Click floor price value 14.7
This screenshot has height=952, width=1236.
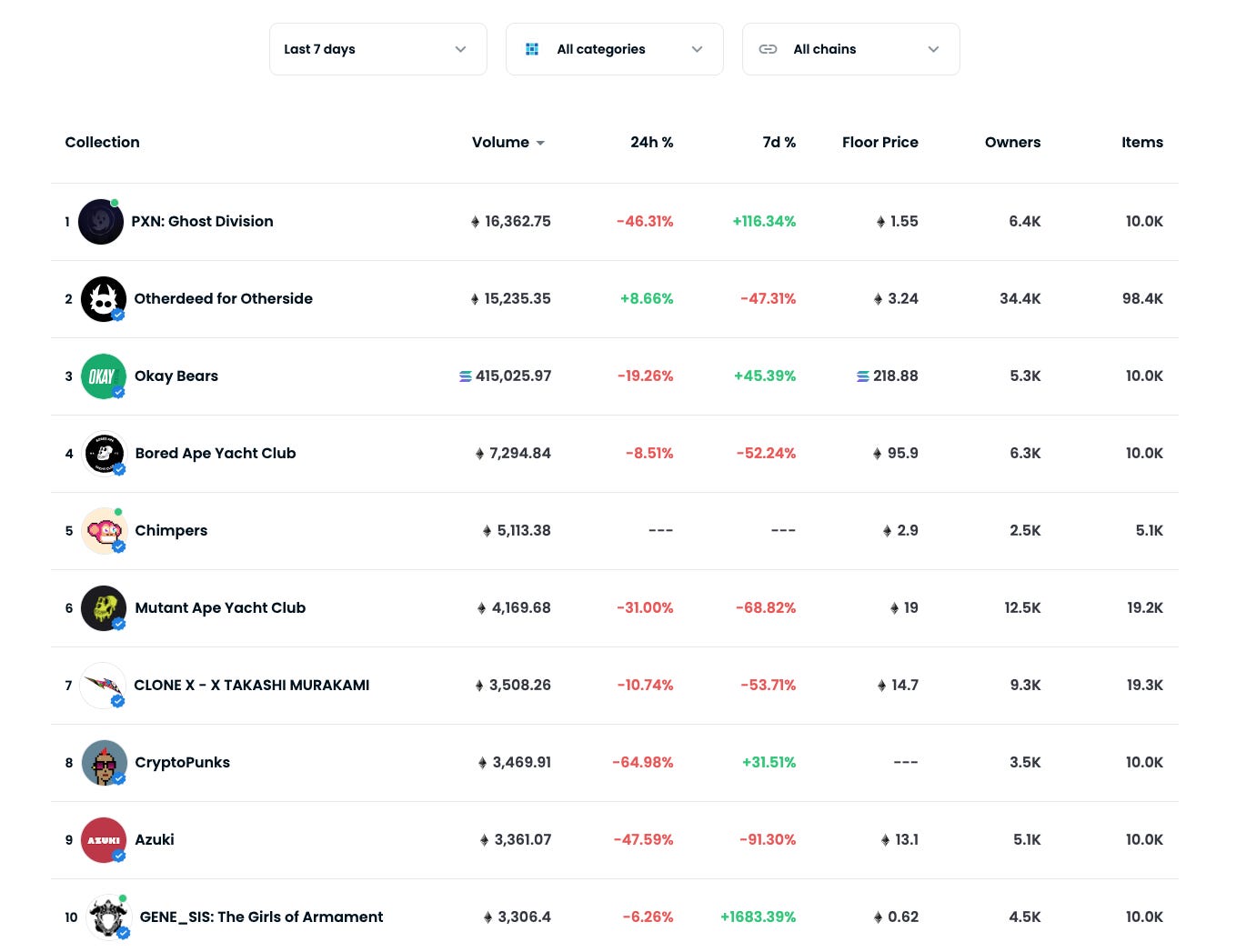[x=905, y=685]
